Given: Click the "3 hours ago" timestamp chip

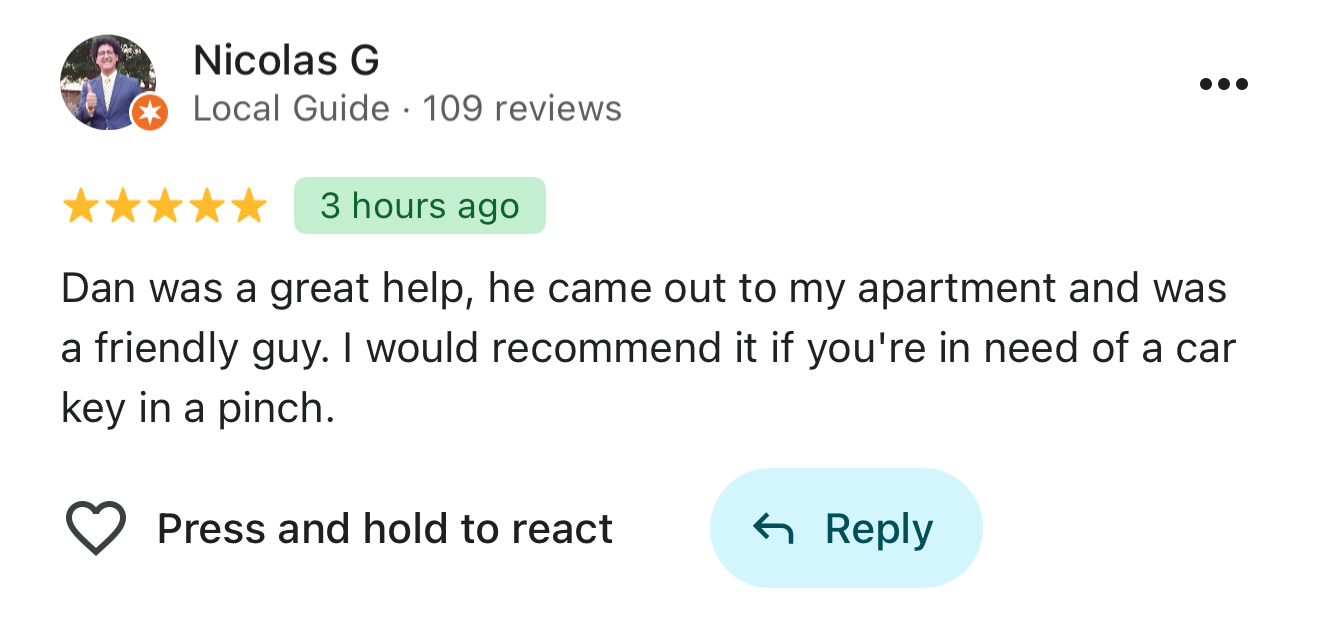Looking at the screenshot, I should coord(419,205).
